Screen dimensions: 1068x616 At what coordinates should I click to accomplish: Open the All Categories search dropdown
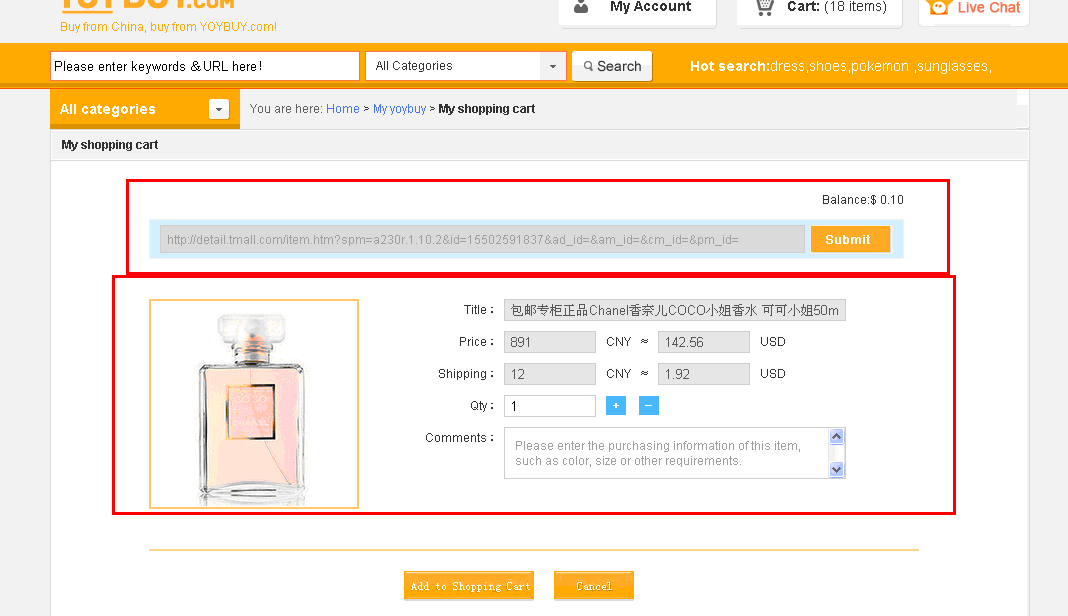(466, 66)
